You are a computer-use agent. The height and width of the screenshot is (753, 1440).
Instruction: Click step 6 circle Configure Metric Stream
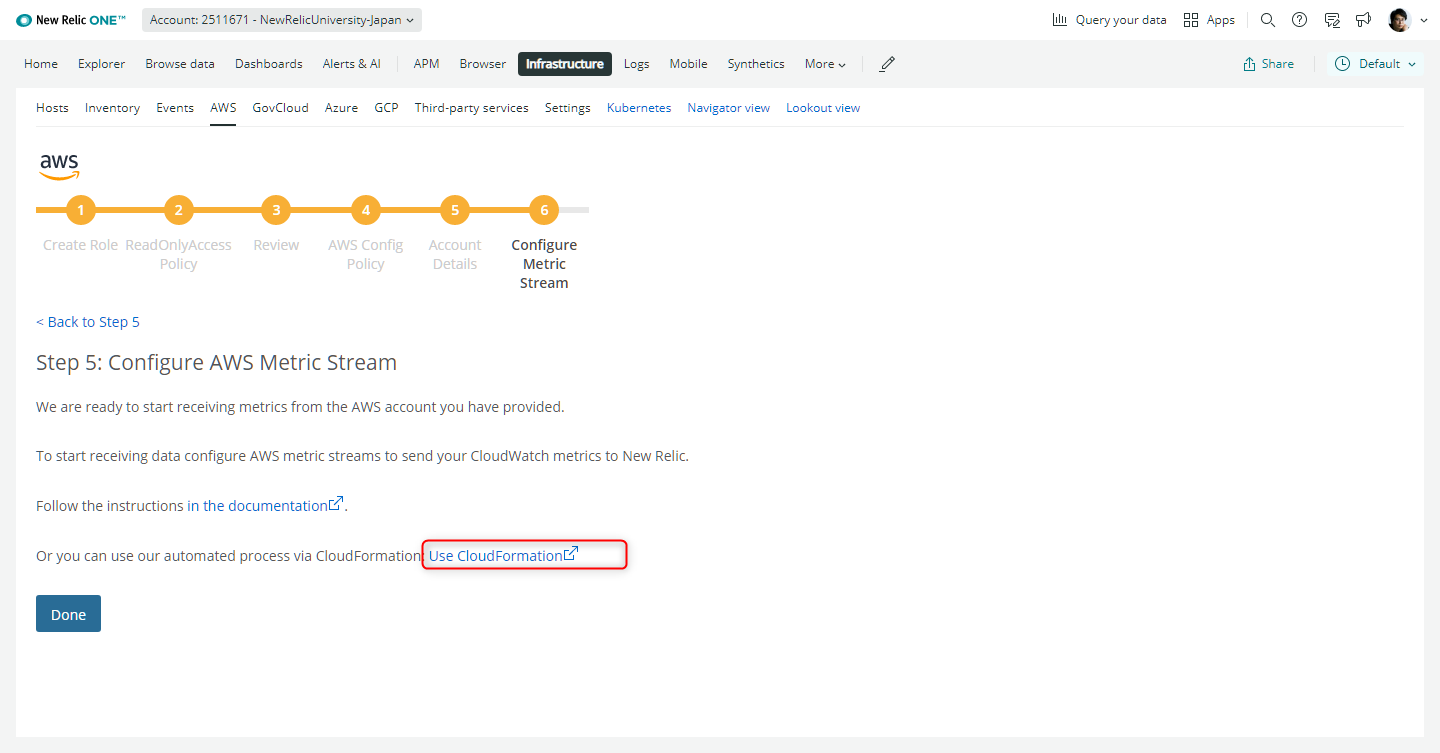pyautogui.click(x=544, y=210)
